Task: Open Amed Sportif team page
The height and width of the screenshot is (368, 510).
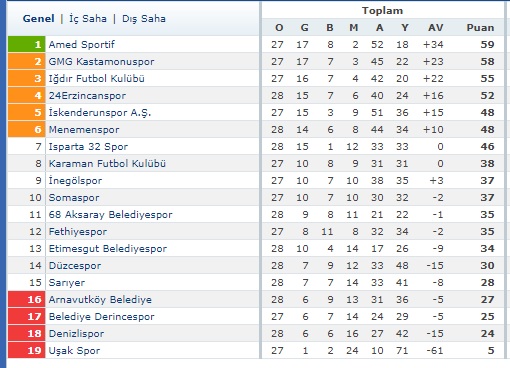Action: coord(82,44)
